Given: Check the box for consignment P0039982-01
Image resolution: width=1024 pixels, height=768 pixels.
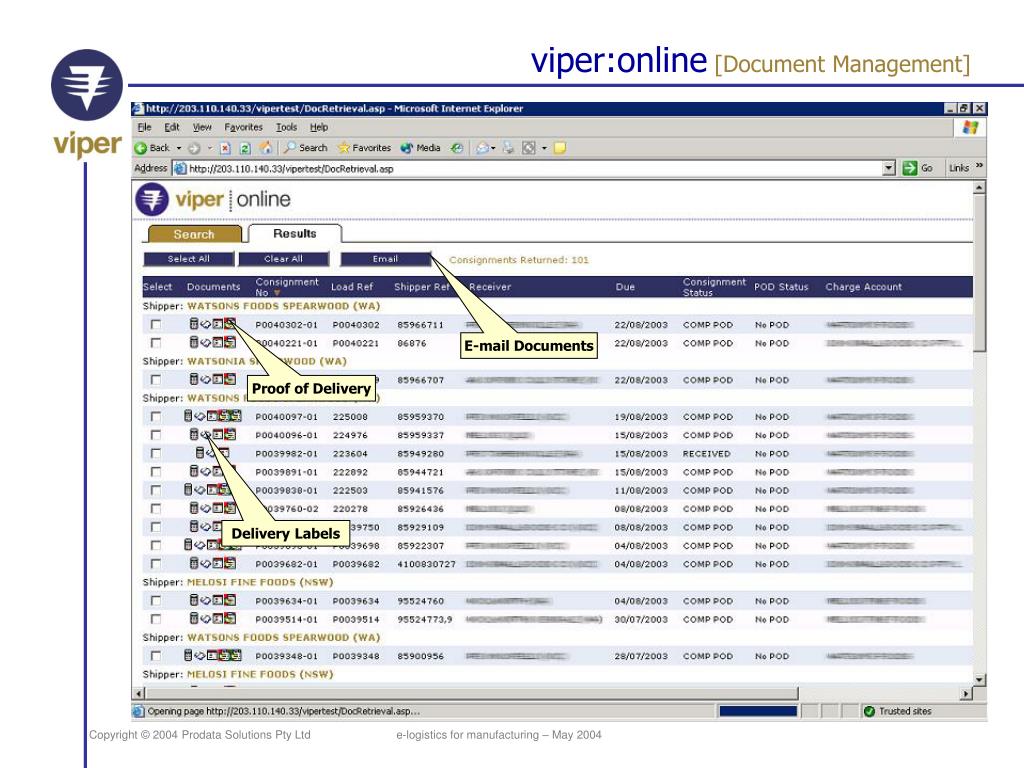Looking at the screenshot, I should (155, 453).
